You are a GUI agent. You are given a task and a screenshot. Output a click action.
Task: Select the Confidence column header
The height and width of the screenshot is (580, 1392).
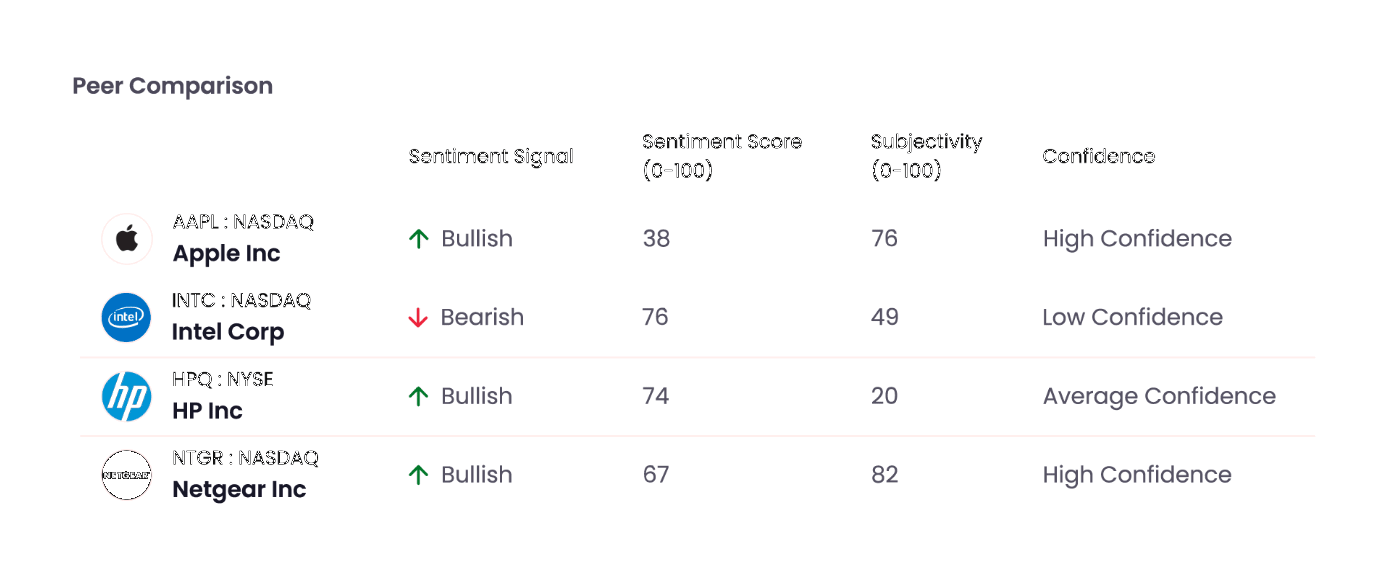(x=1098, y=157)
